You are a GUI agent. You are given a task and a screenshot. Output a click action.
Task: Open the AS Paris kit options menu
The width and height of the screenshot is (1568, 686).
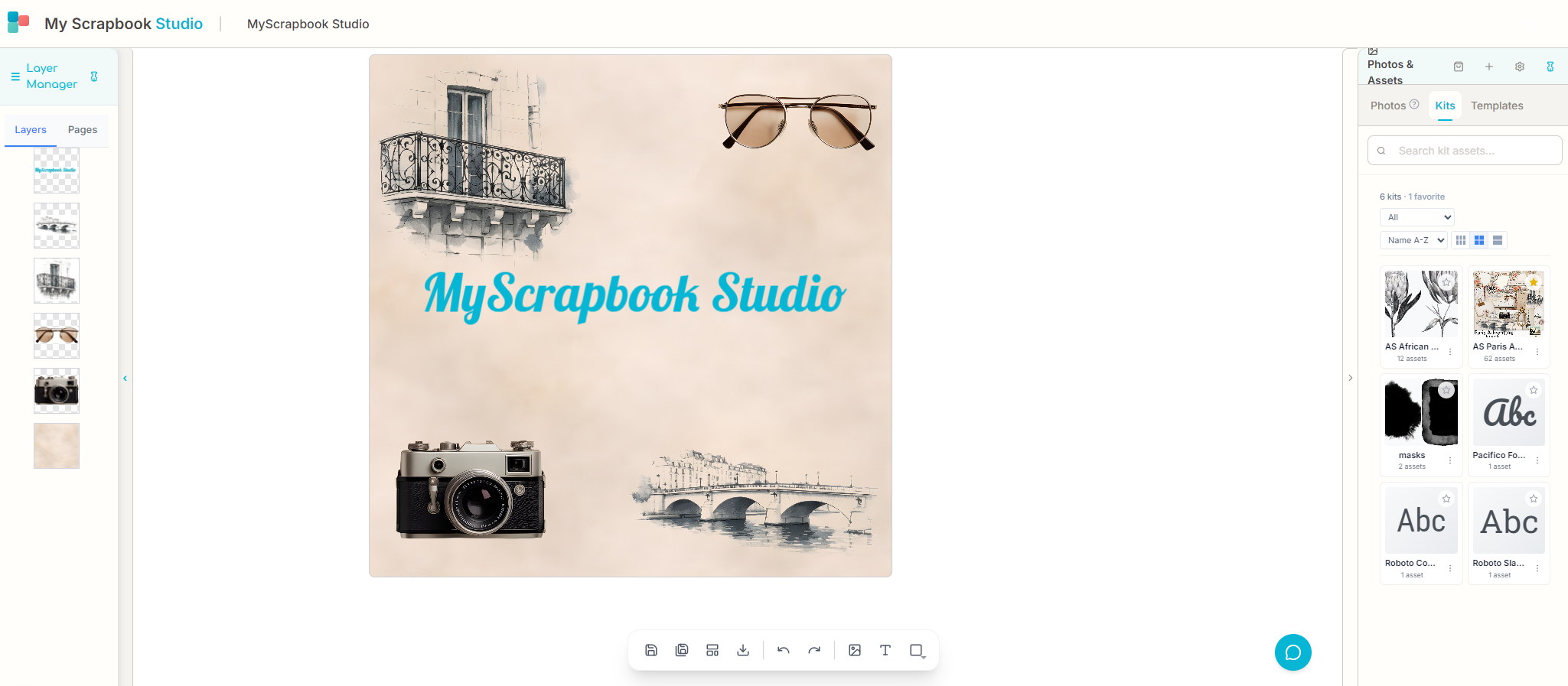[x=1537, y=352]
